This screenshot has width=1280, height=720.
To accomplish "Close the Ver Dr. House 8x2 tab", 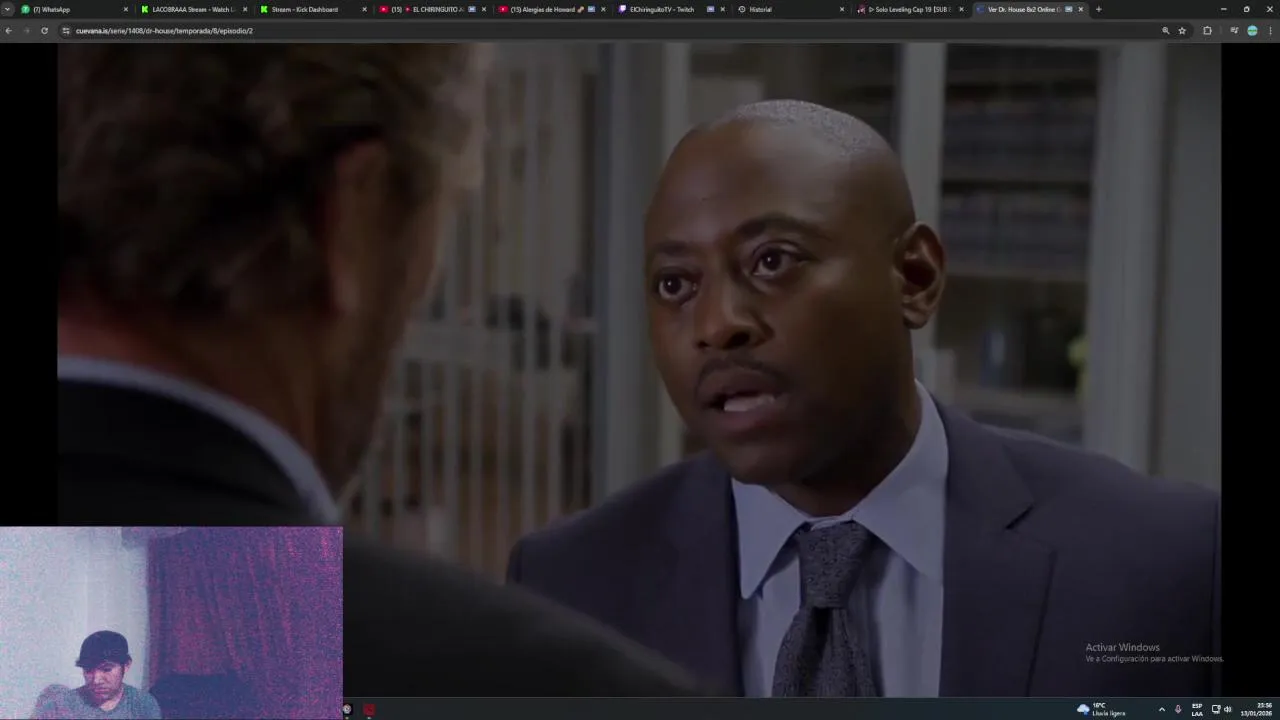I will [1080, 9].
